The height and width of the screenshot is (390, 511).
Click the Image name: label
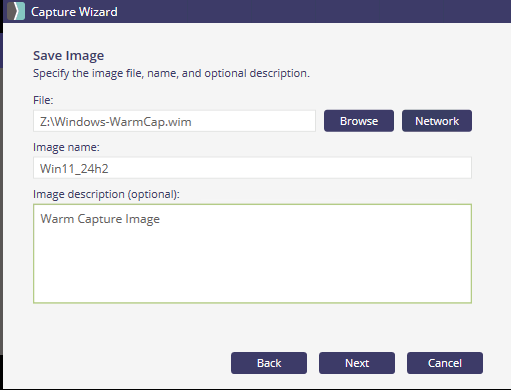(x=66, y=147)
